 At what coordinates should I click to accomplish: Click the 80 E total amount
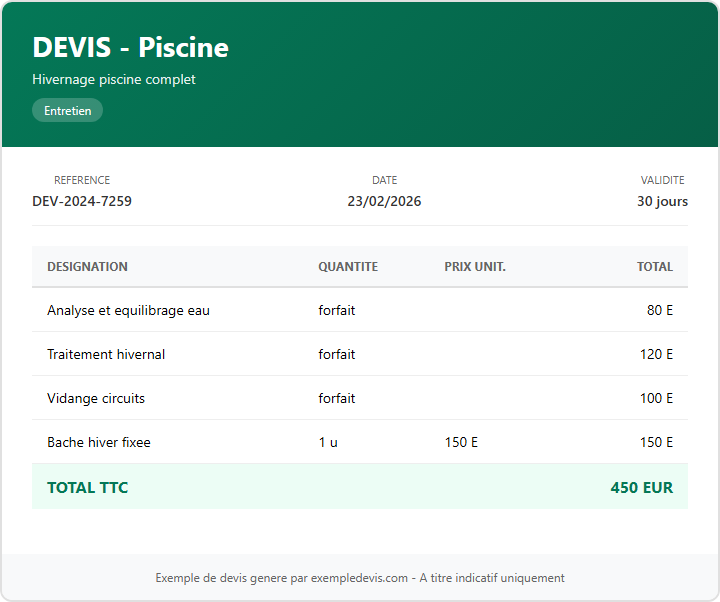660,310
